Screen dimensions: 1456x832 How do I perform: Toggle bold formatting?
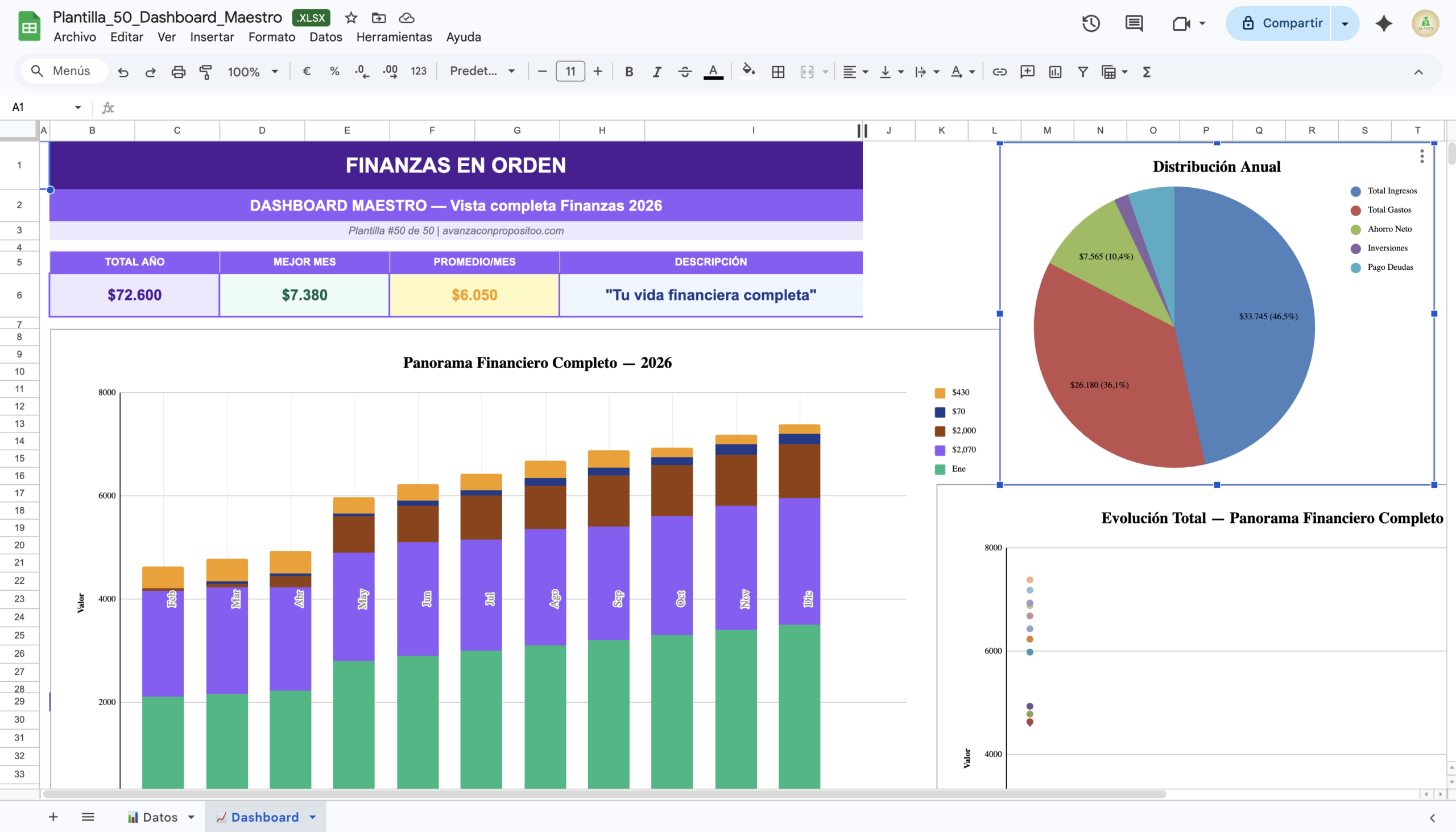point(628,72)
